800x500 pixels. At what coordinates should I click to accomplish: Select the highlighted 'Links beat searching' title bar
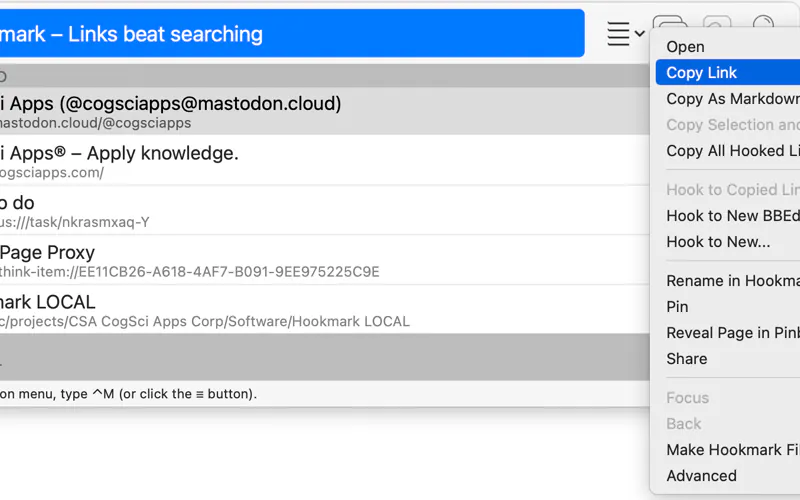pos(292,33)
